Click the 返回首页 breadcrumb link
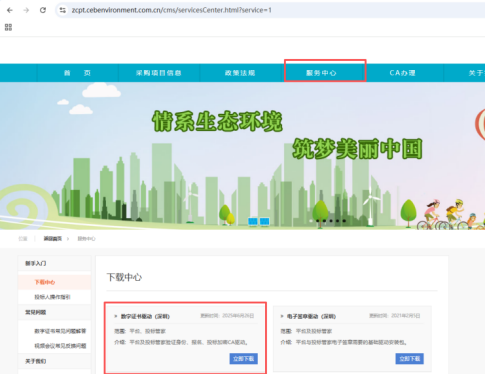The height and width of the screenshot is (374, 486). point(53,239)
